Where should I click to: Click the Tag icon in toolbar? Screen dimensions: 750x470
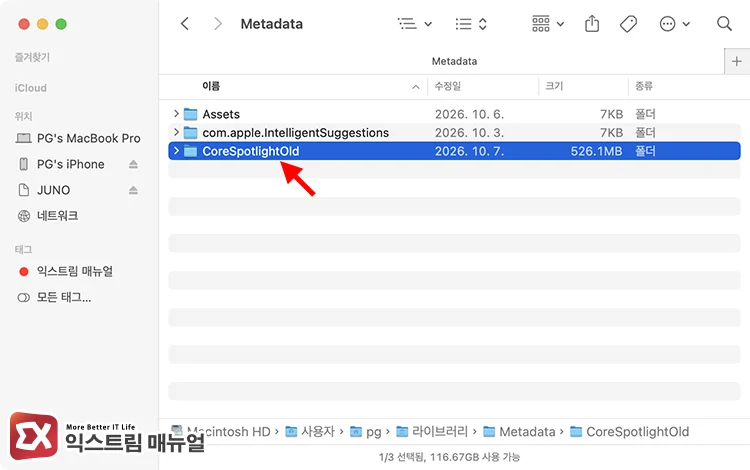(628, 23)
